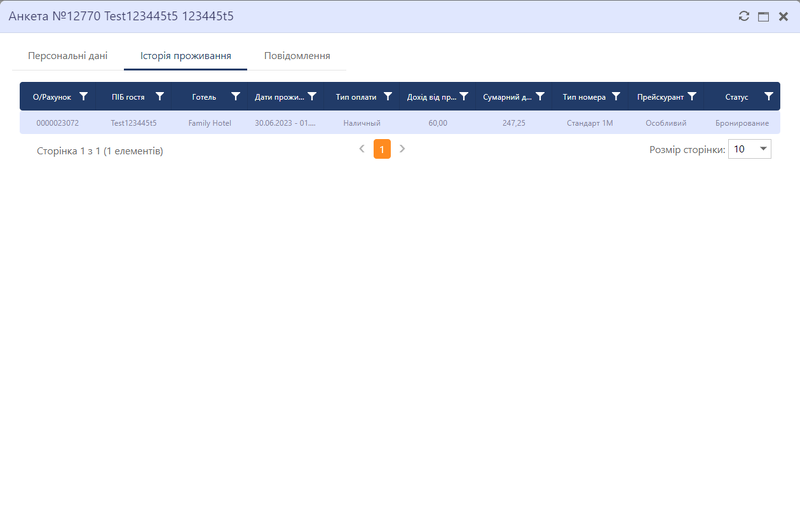This screenshot has width=800, height=515.
Task: Close the Анкета №12770 dialog
Action: (783, 17)
